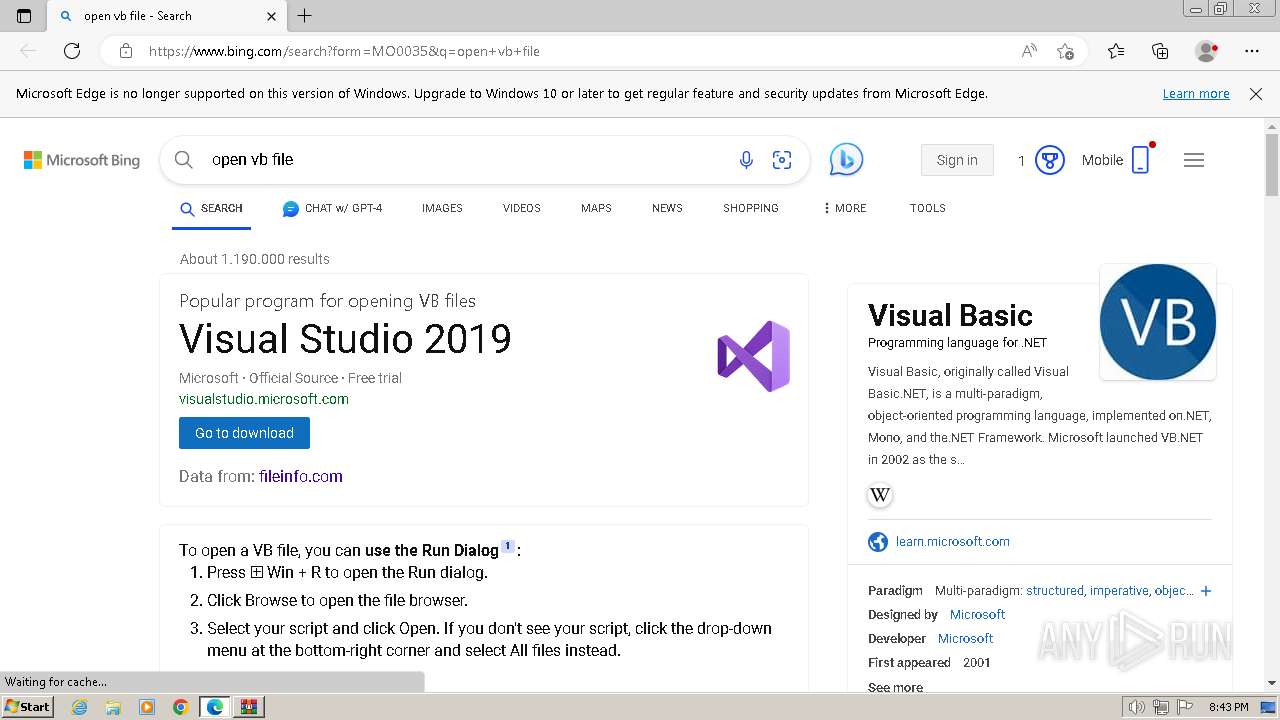Switch to the MAPS tab

596,208
